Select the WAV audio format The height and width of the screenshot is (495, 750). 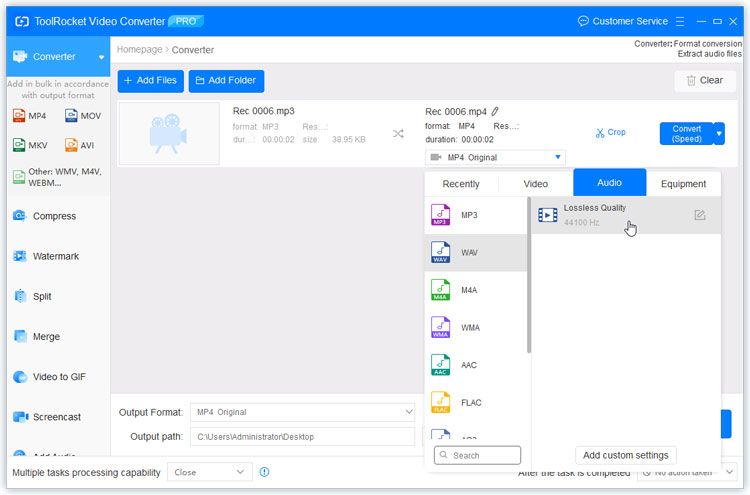(475, 253)
